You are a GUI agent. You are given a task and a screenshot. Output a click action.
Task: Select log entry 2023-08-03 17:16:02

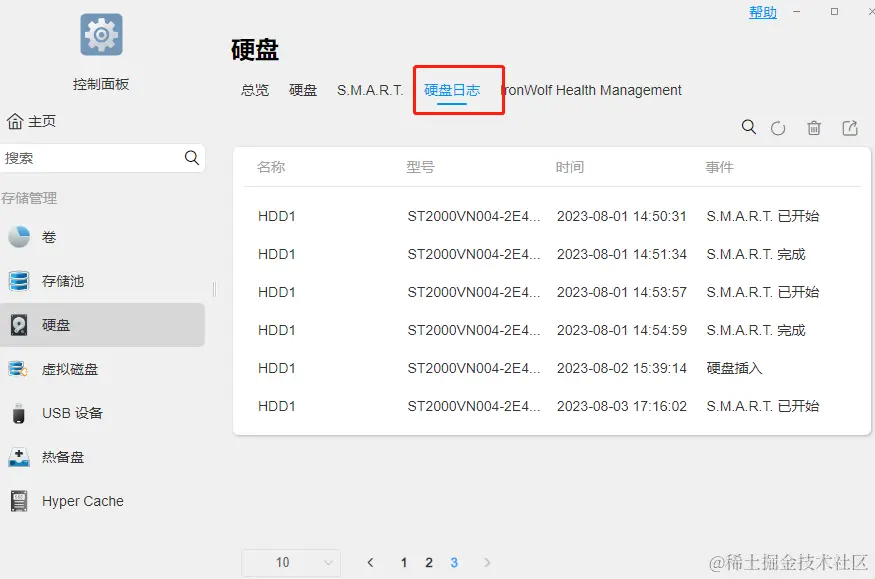click(x=552, y=406)
